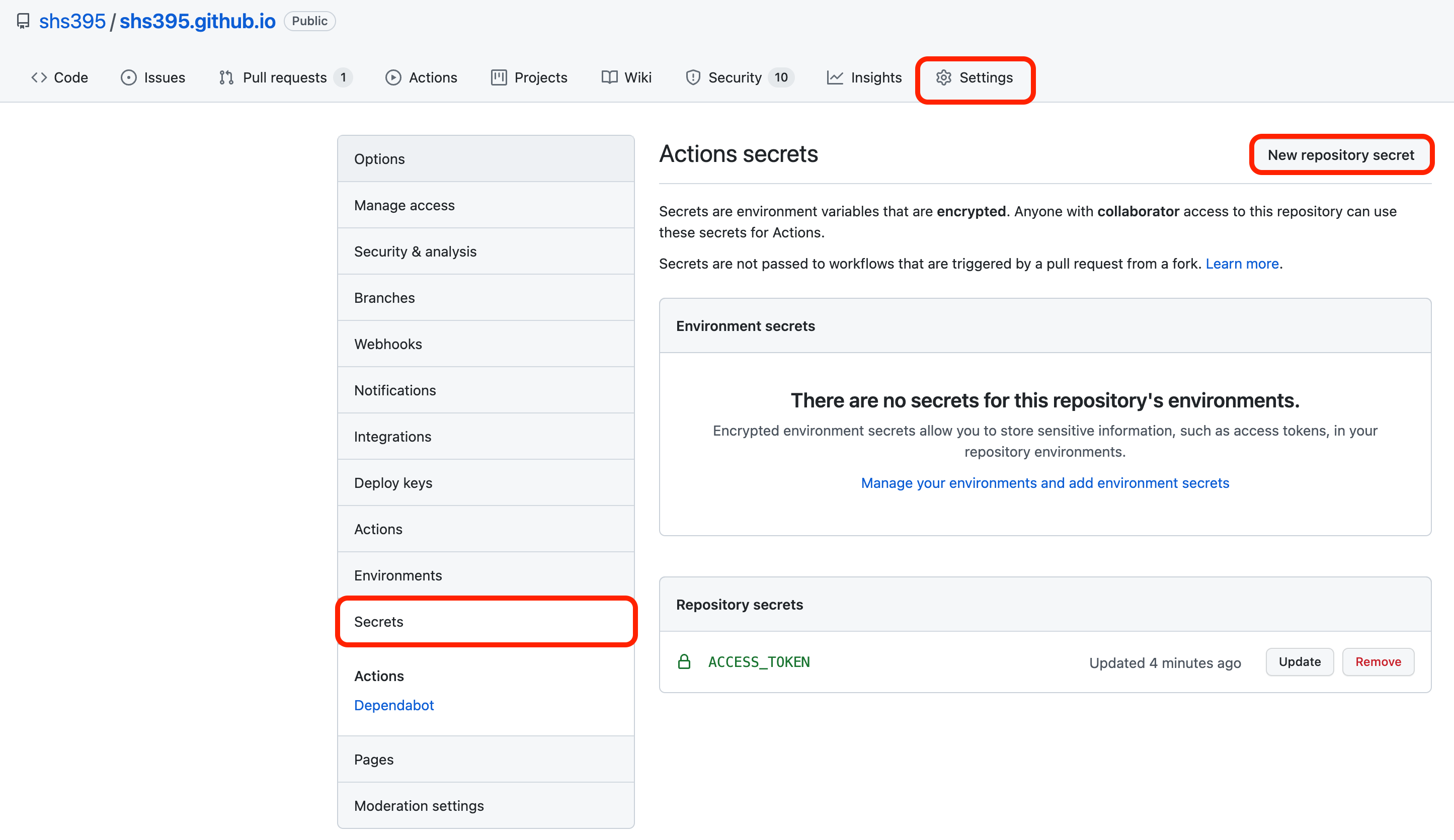The width and height of the screenshot is (1454, 840).
Task: Go to the Pages settings section
Action: (373, 759)
